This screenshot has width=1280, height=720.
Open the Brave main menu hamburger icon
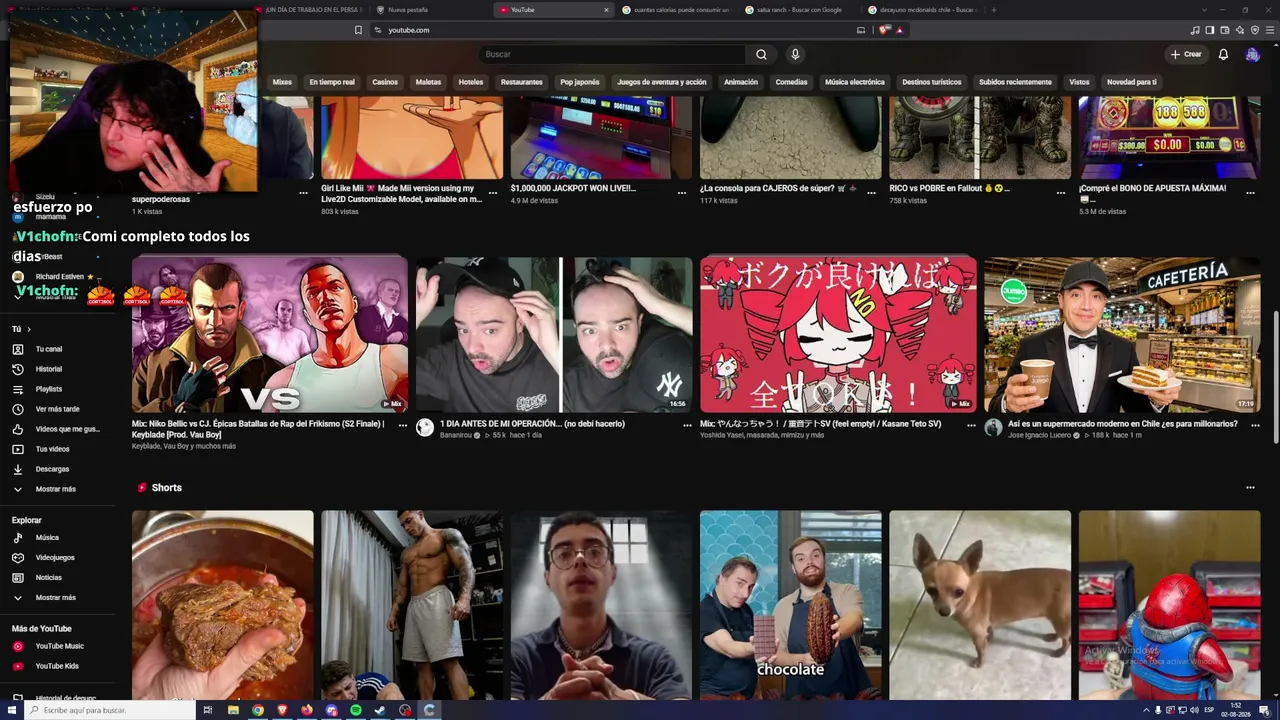pos(1270,30)
